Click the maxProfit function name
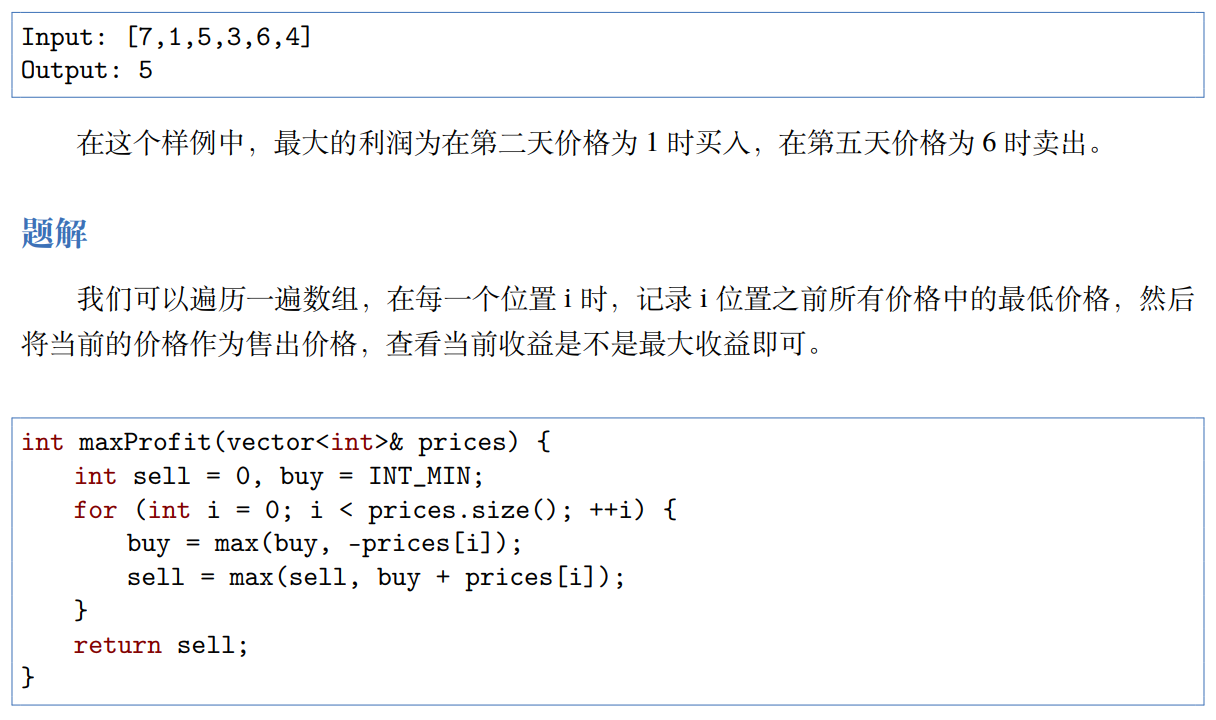 click(148, 442)
